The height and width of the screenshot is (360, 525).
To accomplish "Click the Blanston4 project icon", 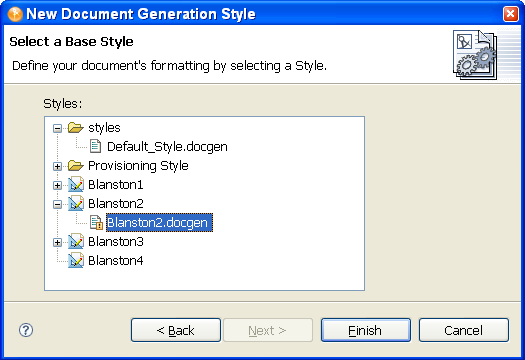I will [x=76, y=260].
